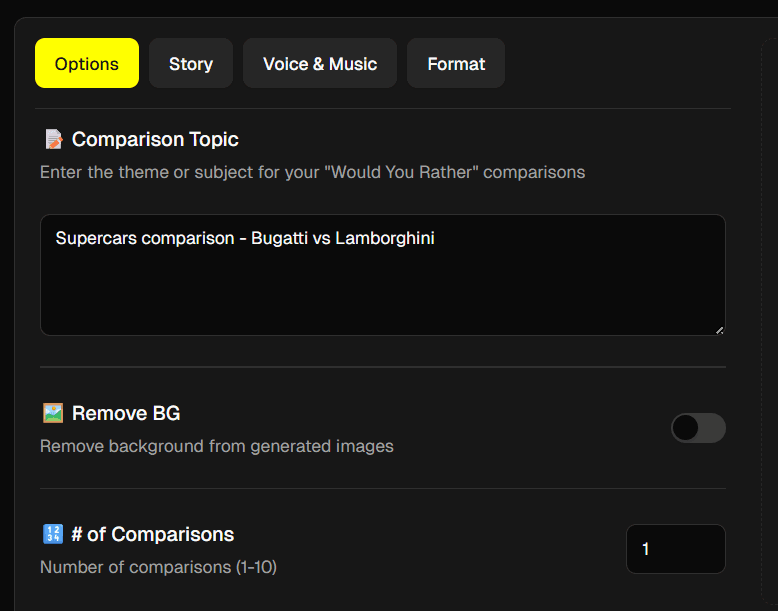Click the # of Comparisons heading label

click(x=152, y=534)
